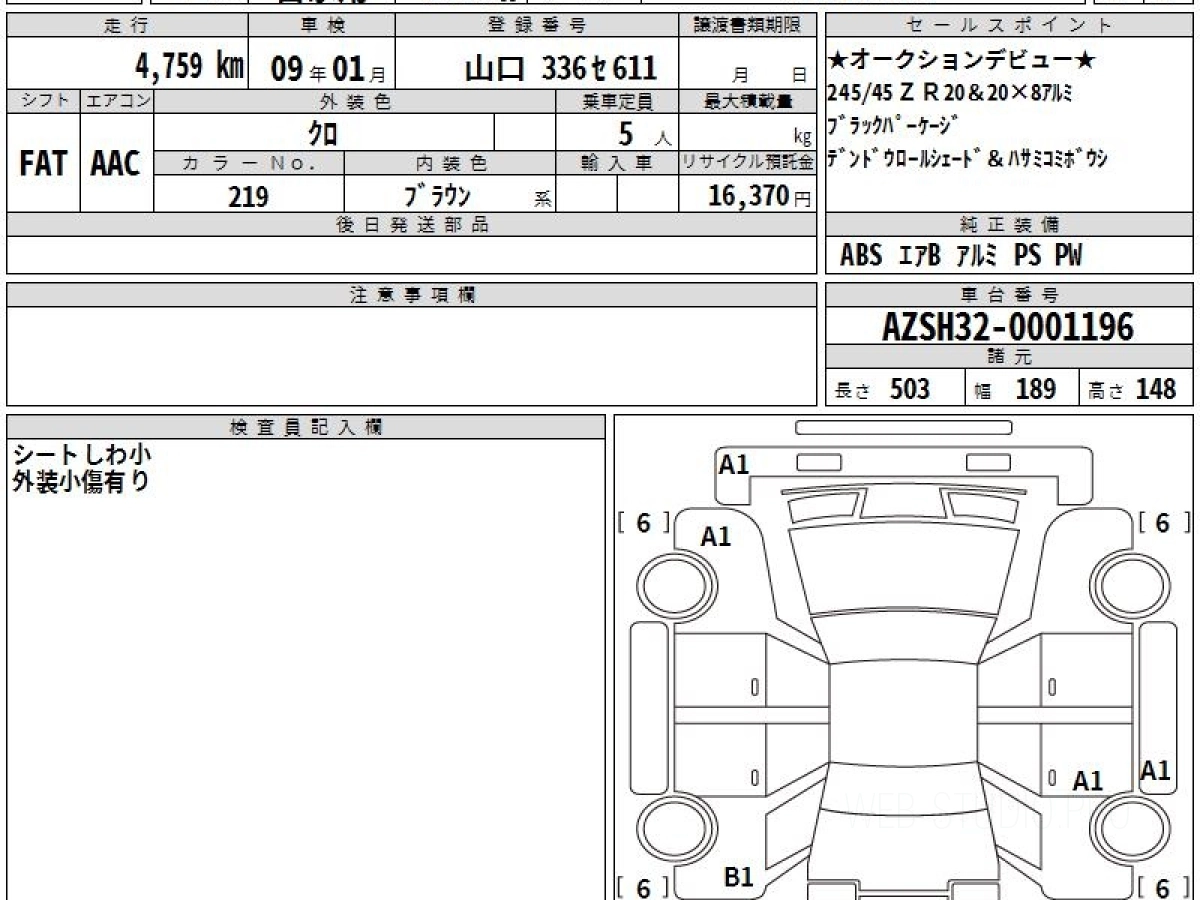Select the FAT shift type value
Screen dimensions: 1200x900
[43, 164]
